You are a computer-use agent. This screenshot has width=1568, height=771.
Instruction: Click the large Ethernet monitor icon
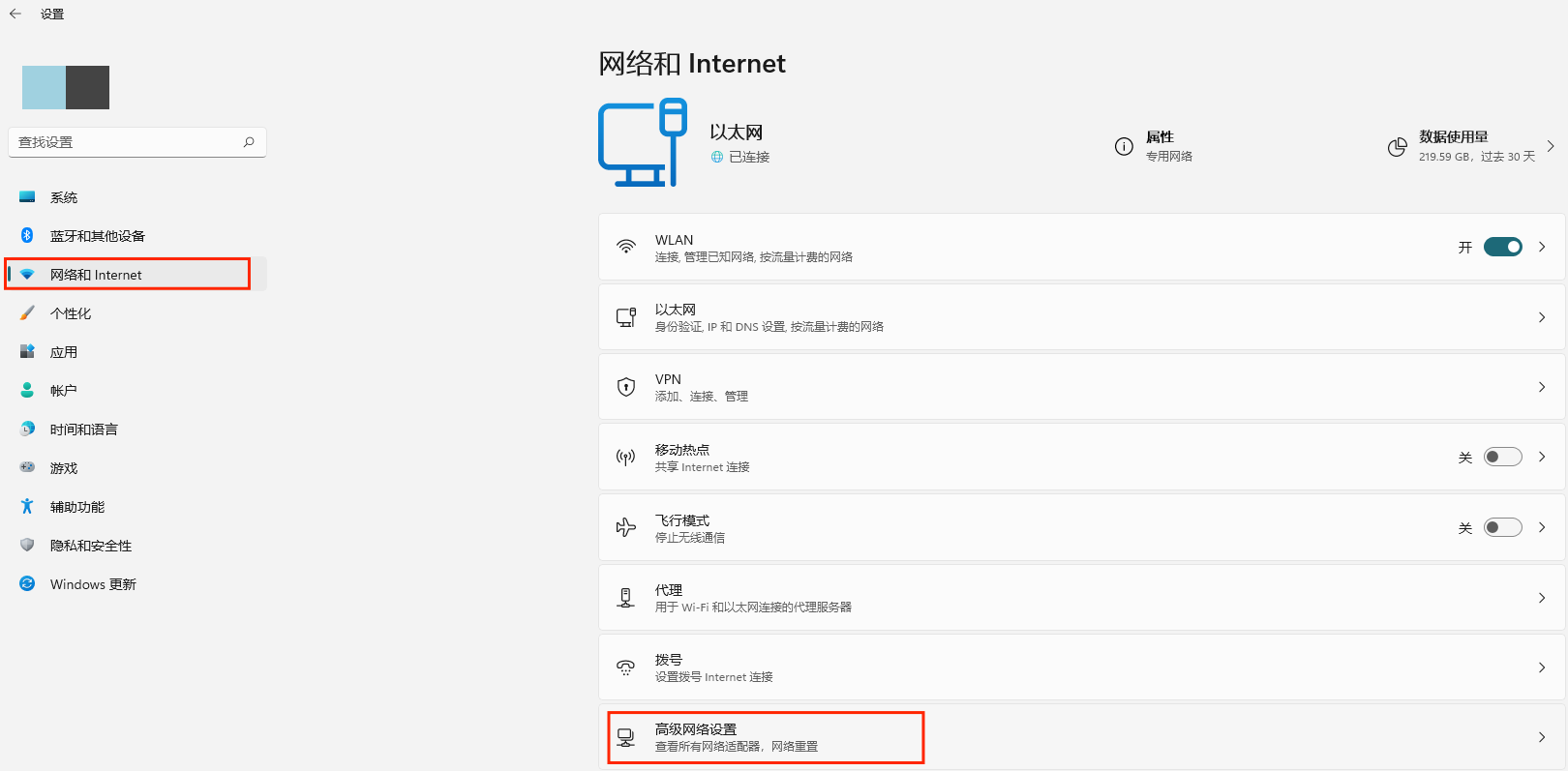click(x=643, y=142)
